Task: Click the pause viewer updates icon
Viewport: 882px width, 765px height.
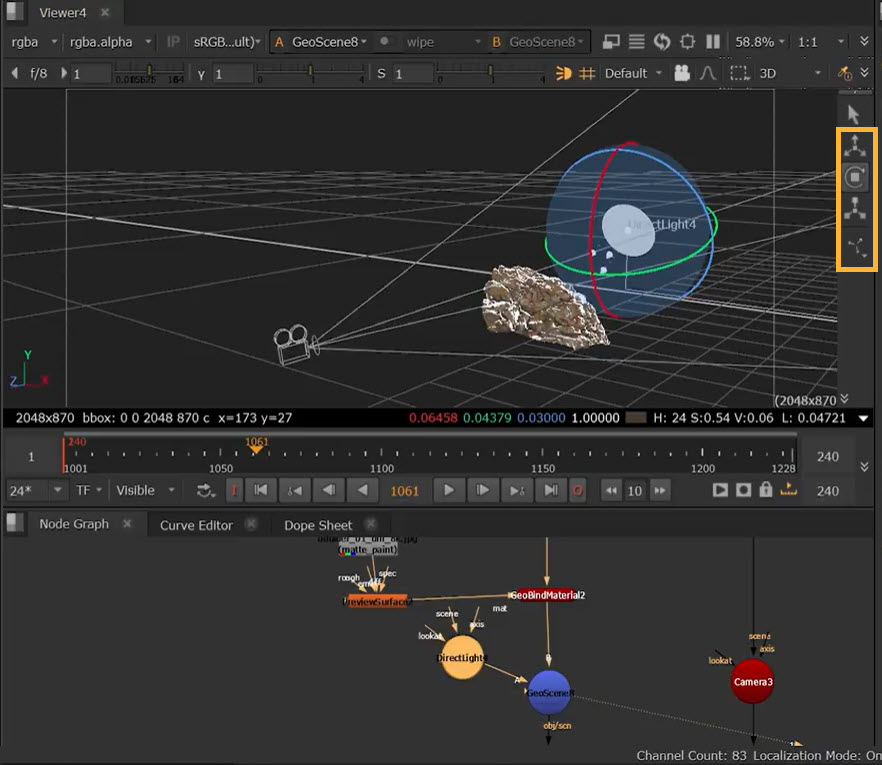Action: [713, 42]
